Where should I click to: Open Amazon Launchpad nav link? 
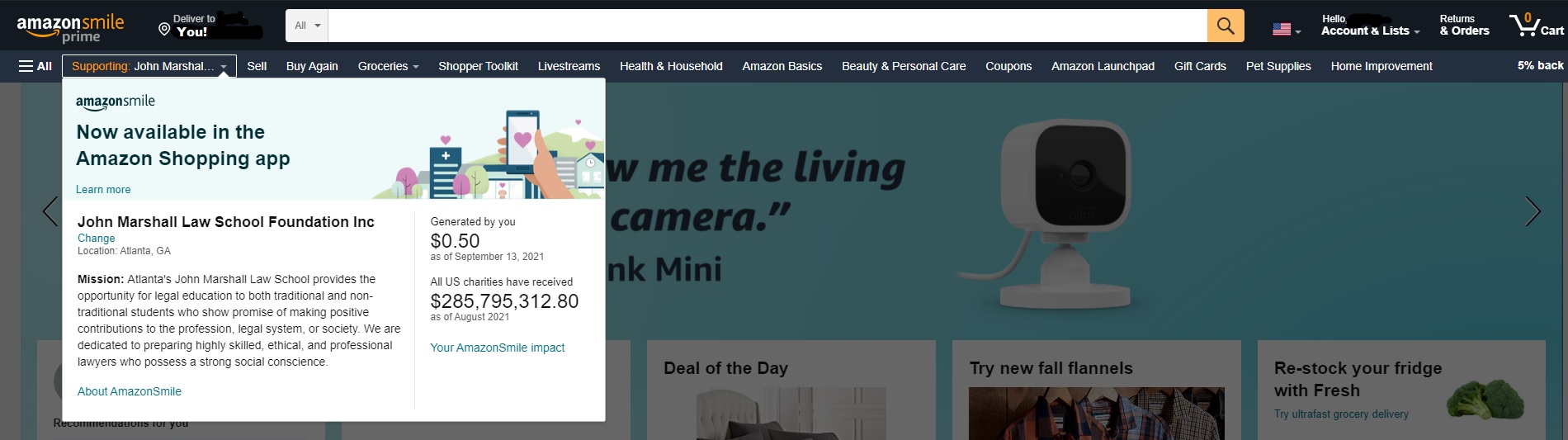[1103, 66]
